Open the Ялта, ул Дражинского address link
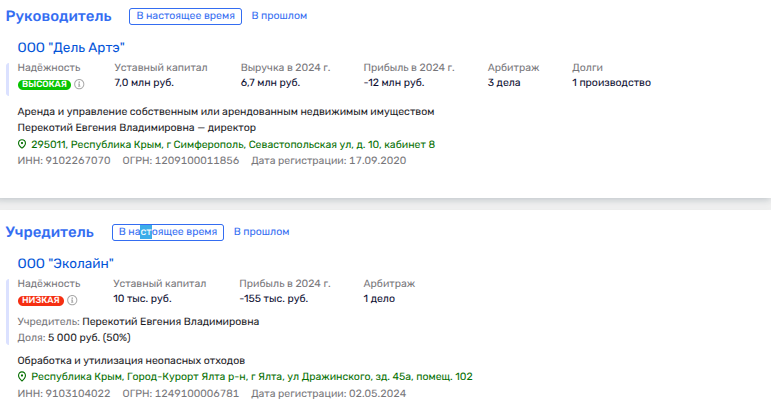Viewport: 771px width, 419px height. (251, 377)
